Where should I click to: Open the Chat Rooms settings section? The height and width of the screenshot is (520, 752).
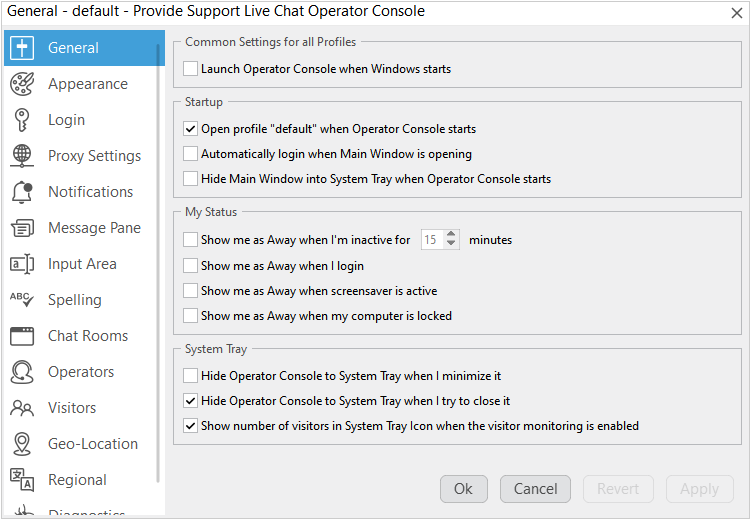[x=87, y=336]
